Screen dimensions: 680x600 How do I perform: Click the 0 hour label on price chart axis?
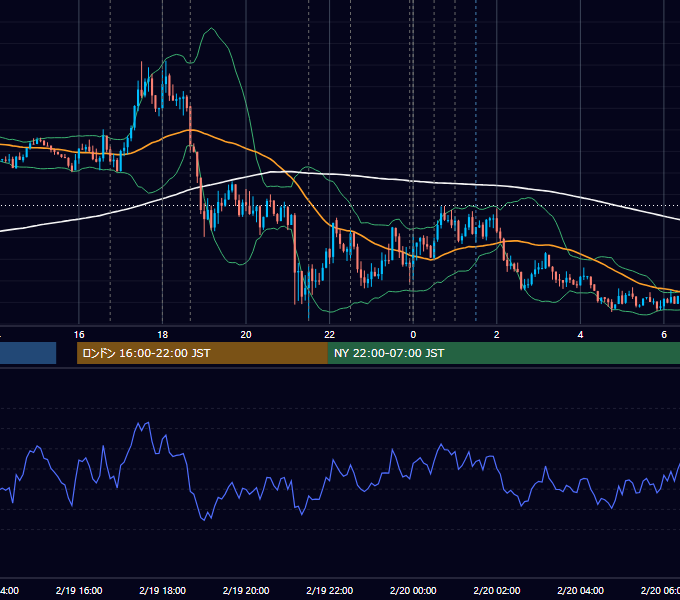pos(413,335)
